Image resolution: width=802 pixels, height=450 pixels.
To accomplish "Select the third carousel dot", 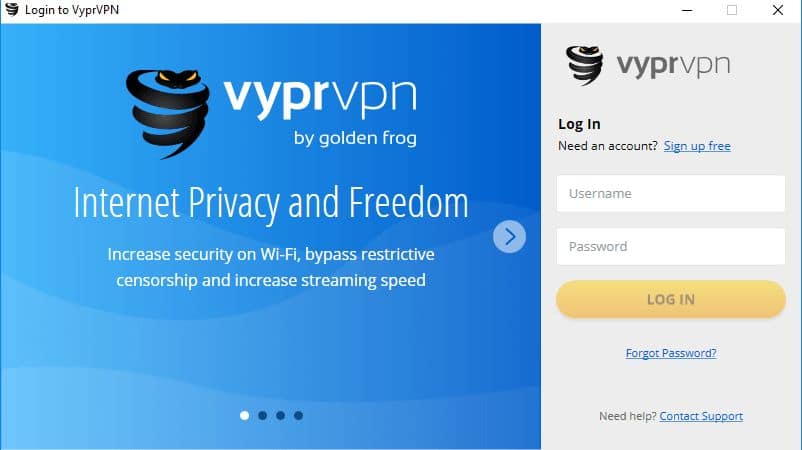I will point(280,416).
